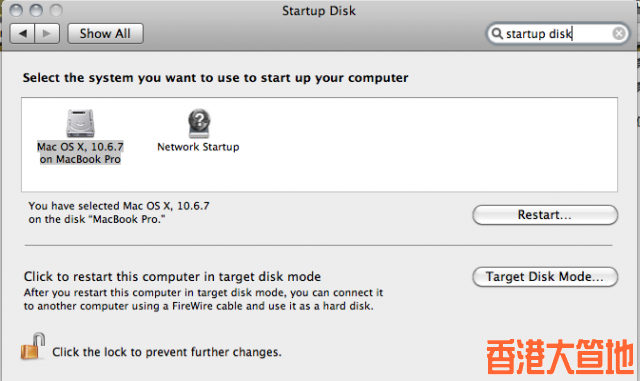Click inside the startup disk search field
This screenshot has width=640, height=381.
[x=557, y=33]
